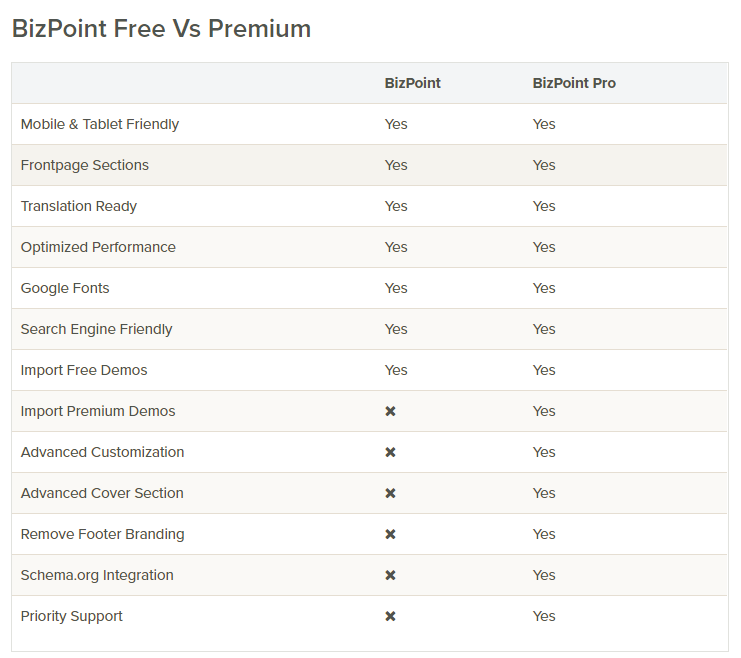Click the BizPoint column header
741x658 pixels.
tap(412, 83)
